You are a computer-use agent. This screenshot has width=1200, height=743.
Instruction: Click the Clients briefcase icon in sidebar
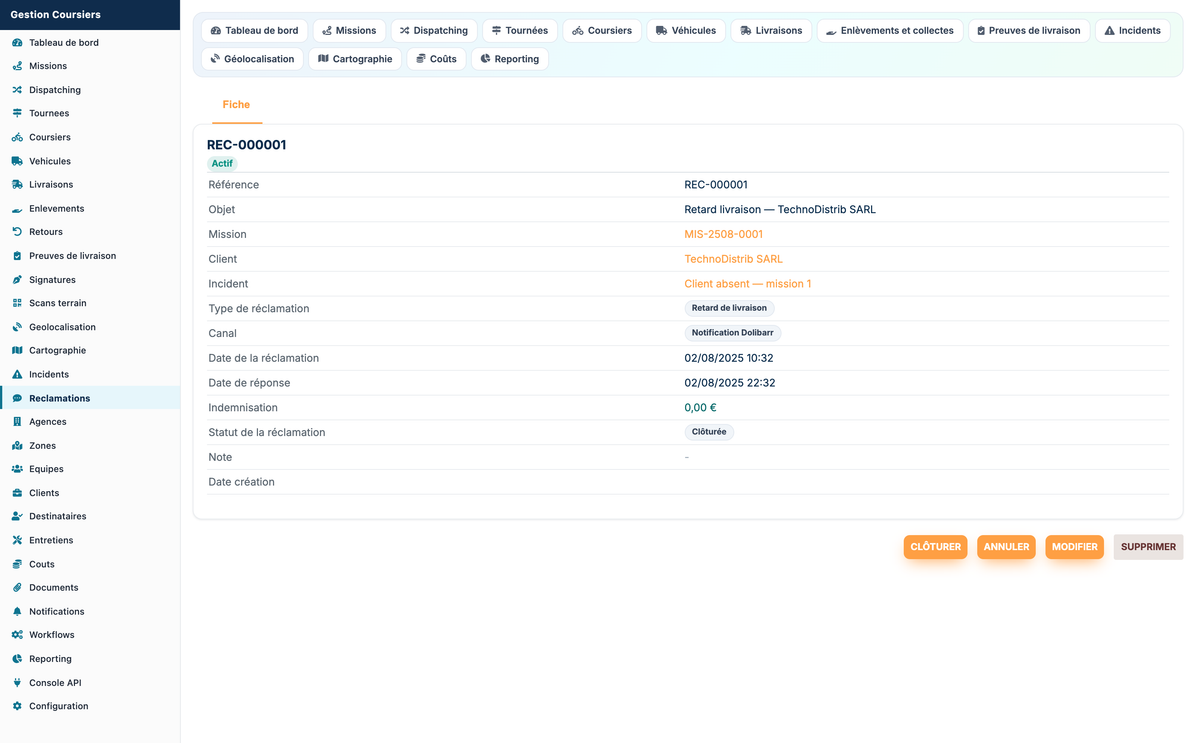(17, 493)
